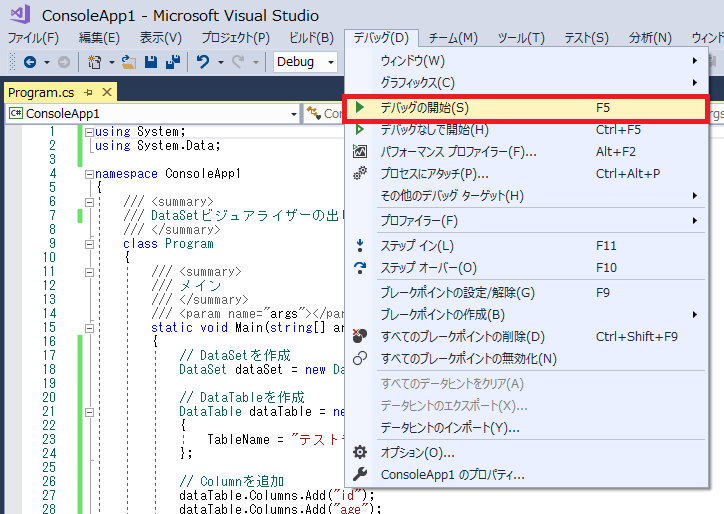The width and height of the screenshot is (724, 514).
Task: Select パフォーマンス プロファイラー(F) entry
Action: point(527,151)
